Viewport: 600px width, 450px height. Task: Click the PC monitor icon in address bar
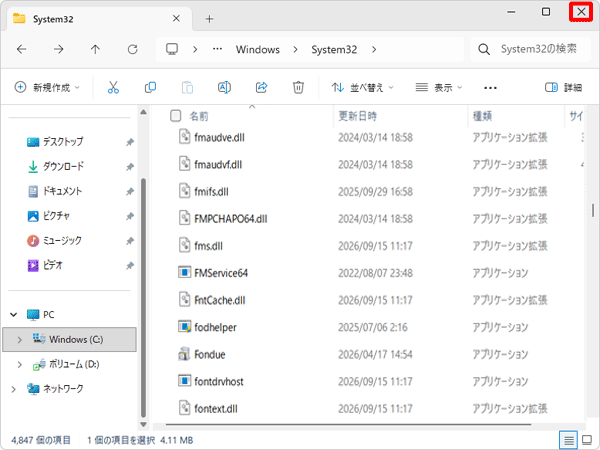[x=172, y=49]
